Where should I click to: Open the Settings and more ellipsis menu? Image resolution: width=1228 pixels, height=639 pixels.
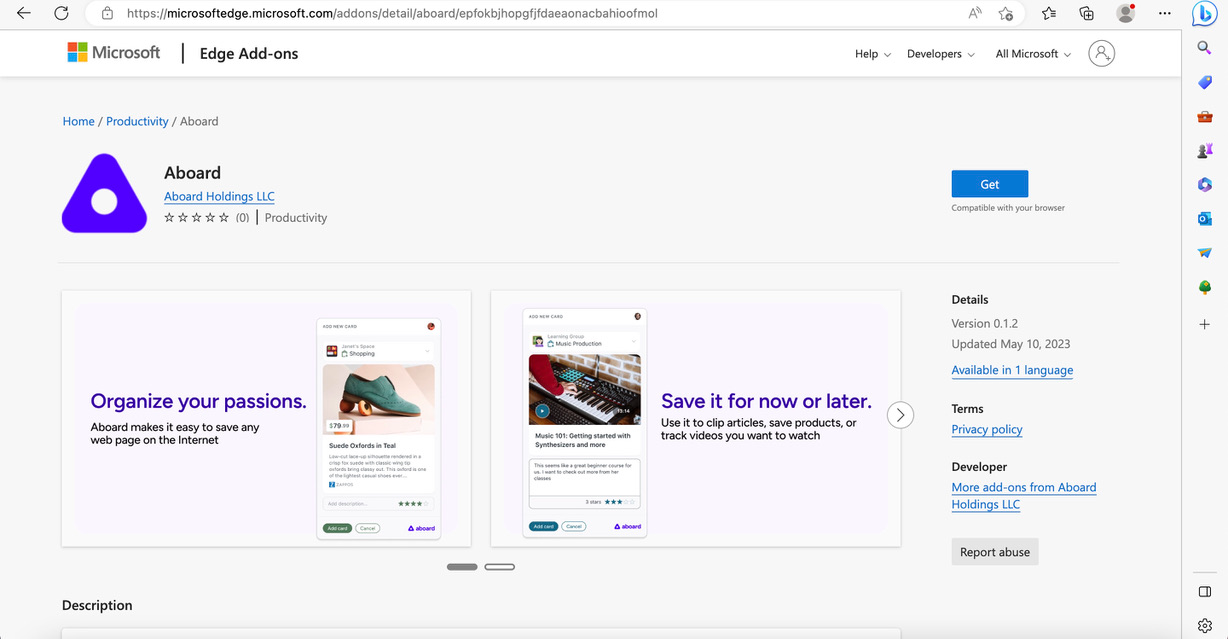tap(1165, 14)
